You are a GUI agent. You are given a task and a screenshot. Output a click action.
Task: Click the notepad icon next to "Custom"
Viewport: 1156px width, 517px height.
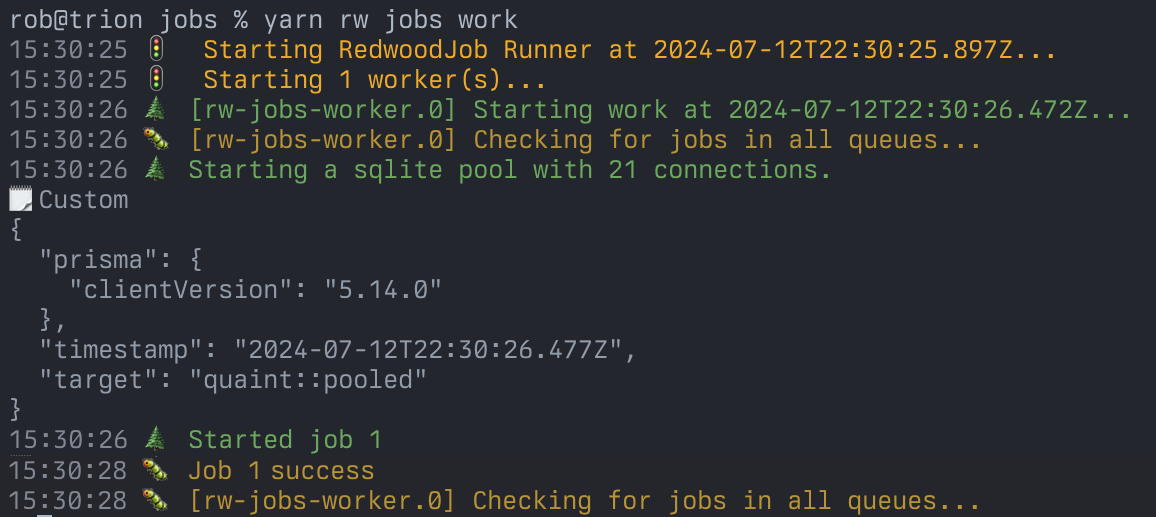pyautogui.click(x=19, y=199)
